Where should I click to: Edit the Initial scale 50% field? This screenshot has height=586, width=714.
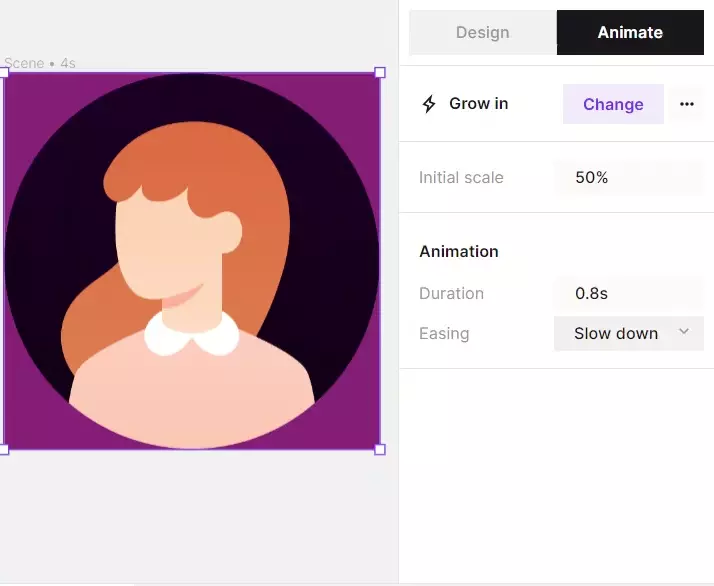pyautogui.click(x=628, y=178)
